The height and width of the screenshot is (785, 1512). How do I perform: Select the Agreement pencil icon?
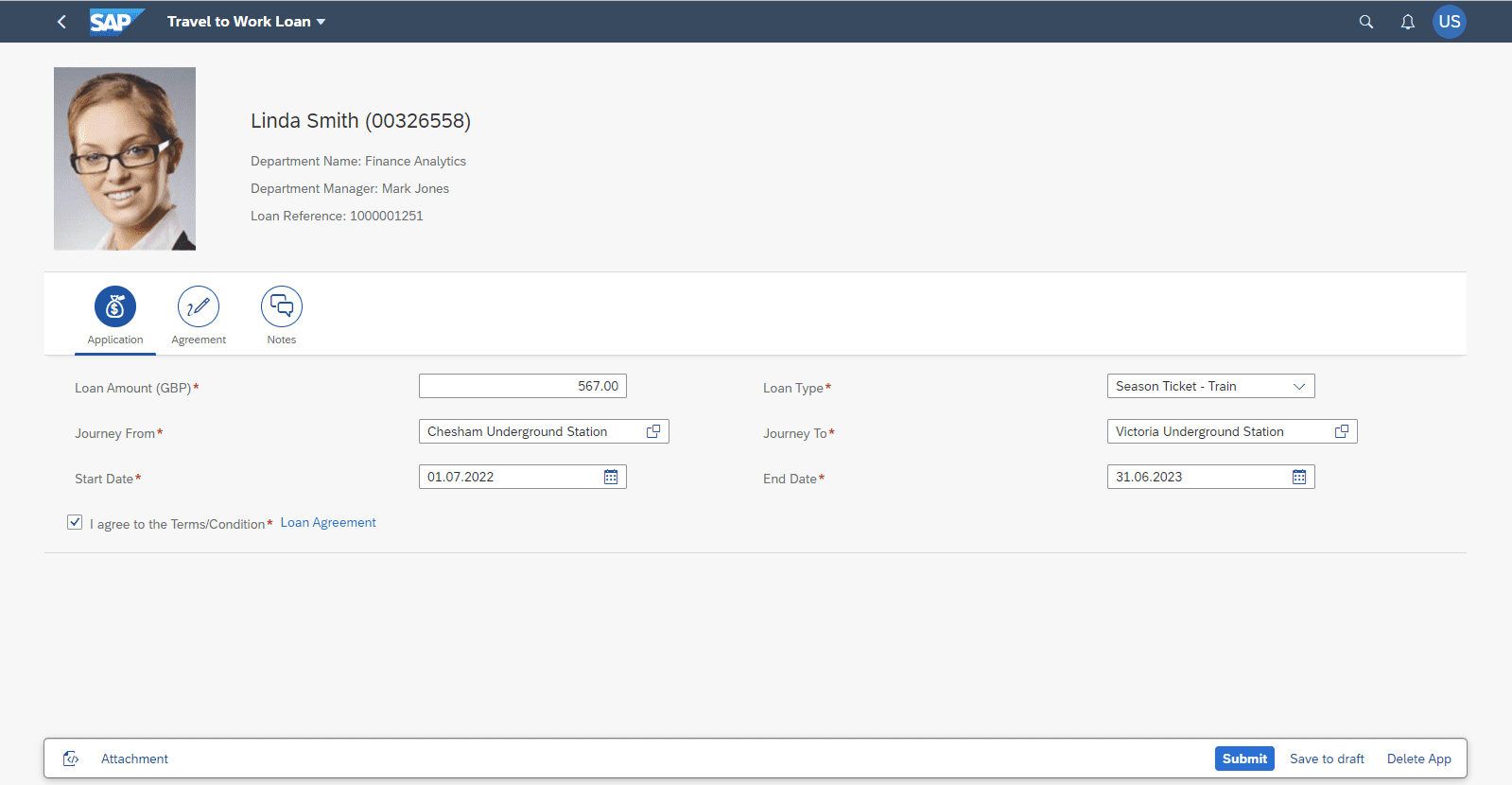coord(199,306)
